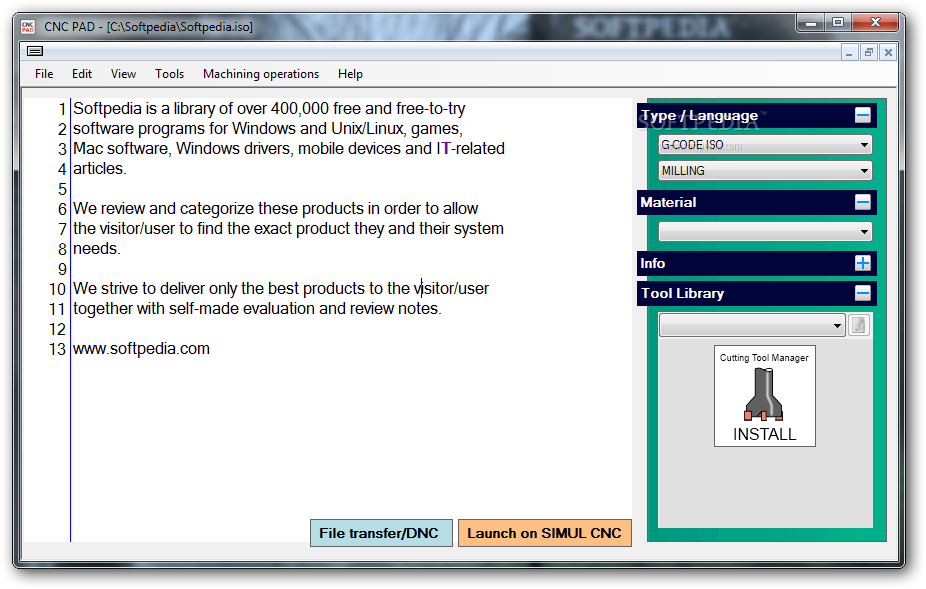Maximize the CNC PAD main window
This screenshot has width=926, height=589.
[x=838, y=23]
